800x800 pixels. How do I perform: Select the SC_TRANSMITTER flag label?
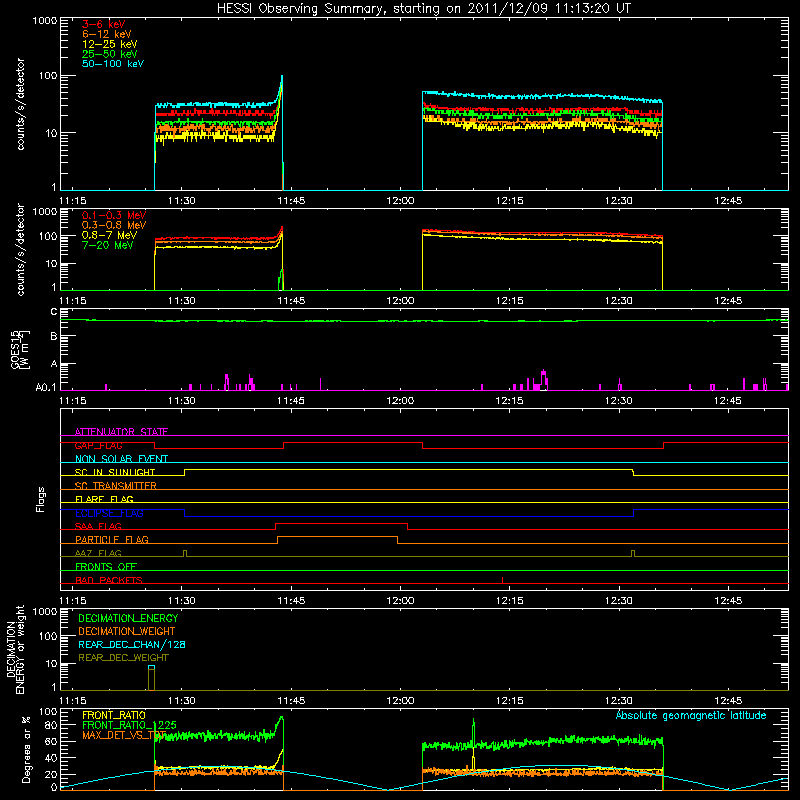coord(115,486)
